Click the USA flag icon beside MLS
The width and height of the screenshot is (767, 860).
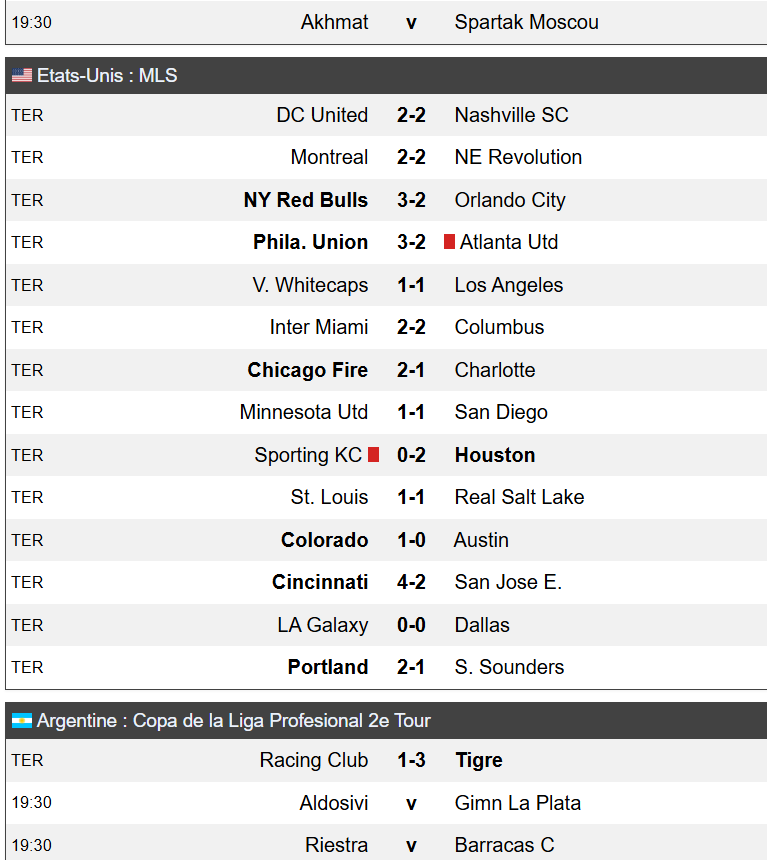(22, 75)
